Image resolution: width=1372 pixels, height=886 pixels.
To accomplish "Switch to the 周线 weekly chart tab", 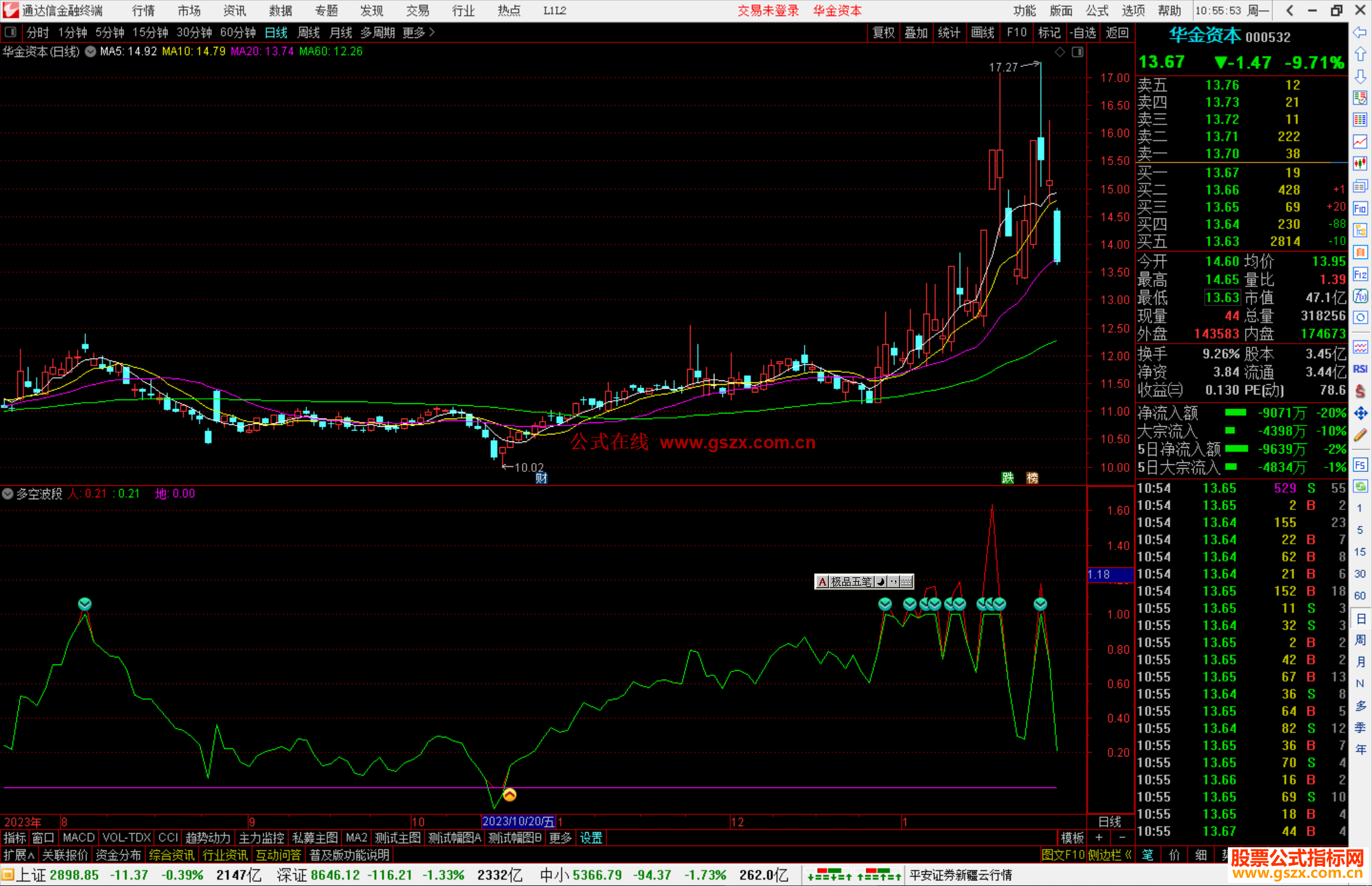I will coord(309,32).
